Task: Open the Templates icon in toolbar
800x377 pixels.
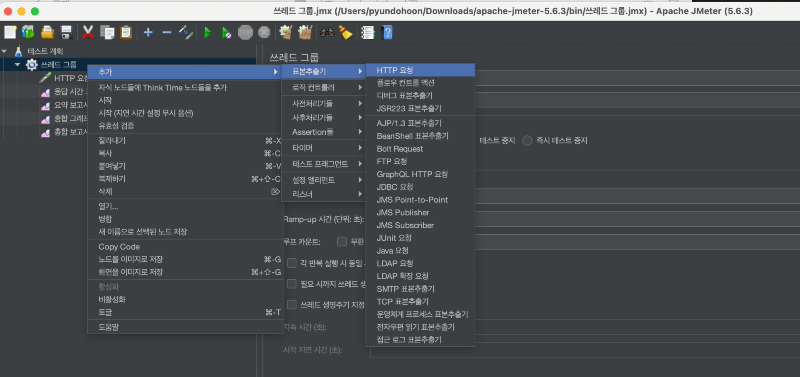Action: point(29,33)
